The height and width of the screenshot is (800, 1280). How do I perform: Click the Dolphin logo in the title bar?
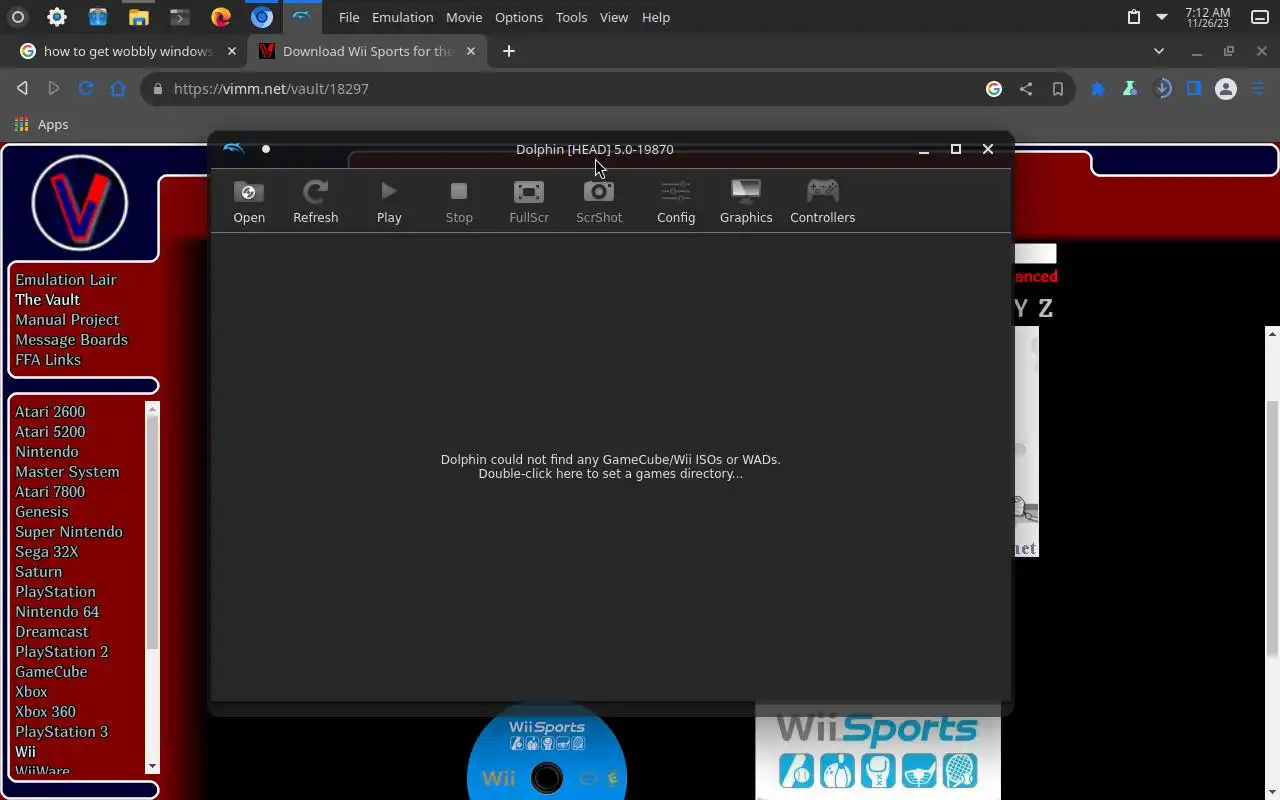point(233,149)
